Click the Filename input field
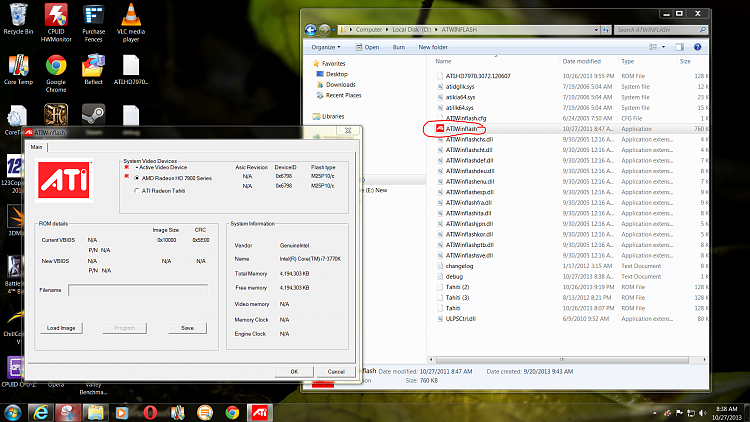This screenshot has width=750, height=422. point(138,290)
